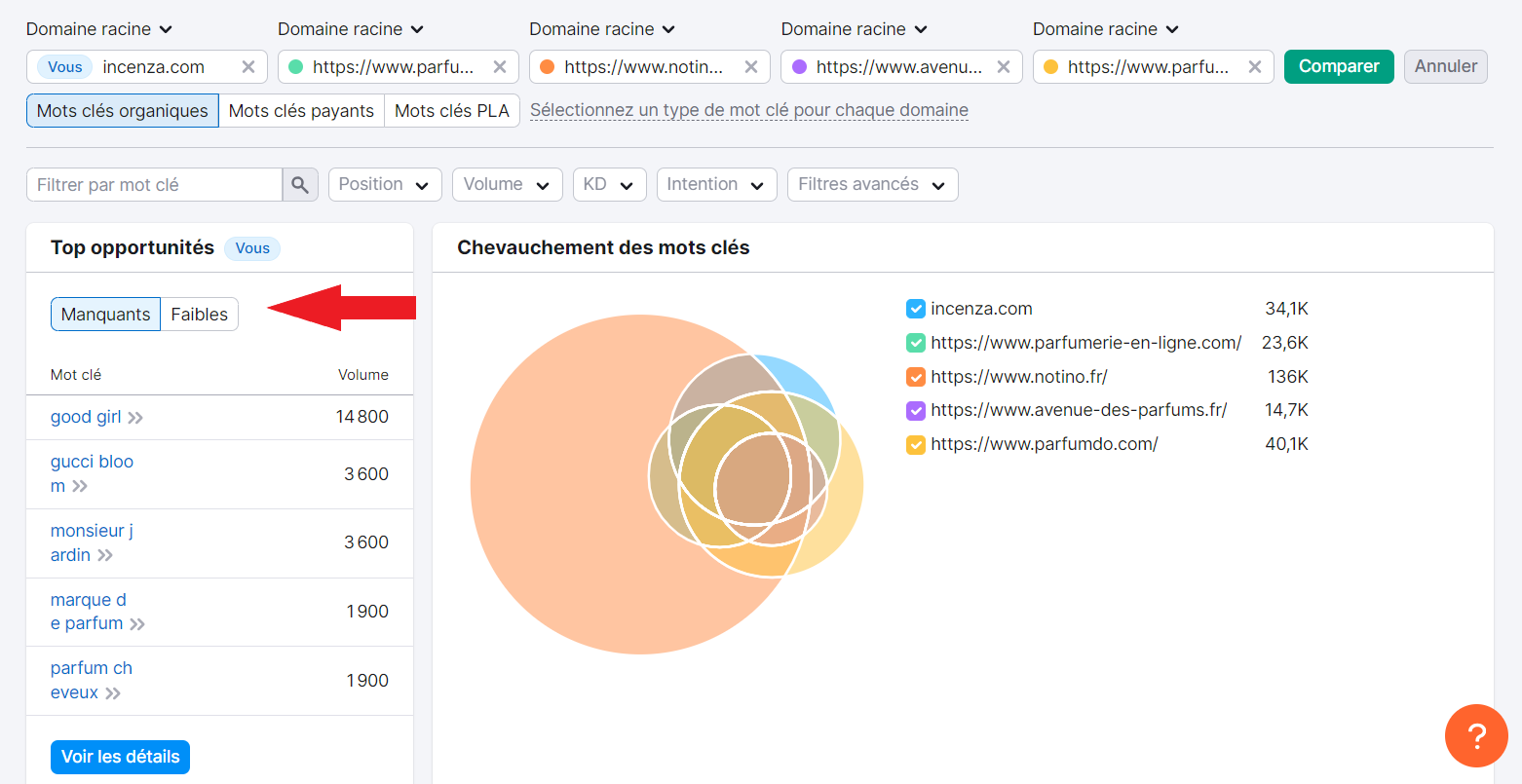The width and height of the screenshot is (1522, 784).
Task: Switch to the Faibles toggle
Action: (x=200, y=315)
